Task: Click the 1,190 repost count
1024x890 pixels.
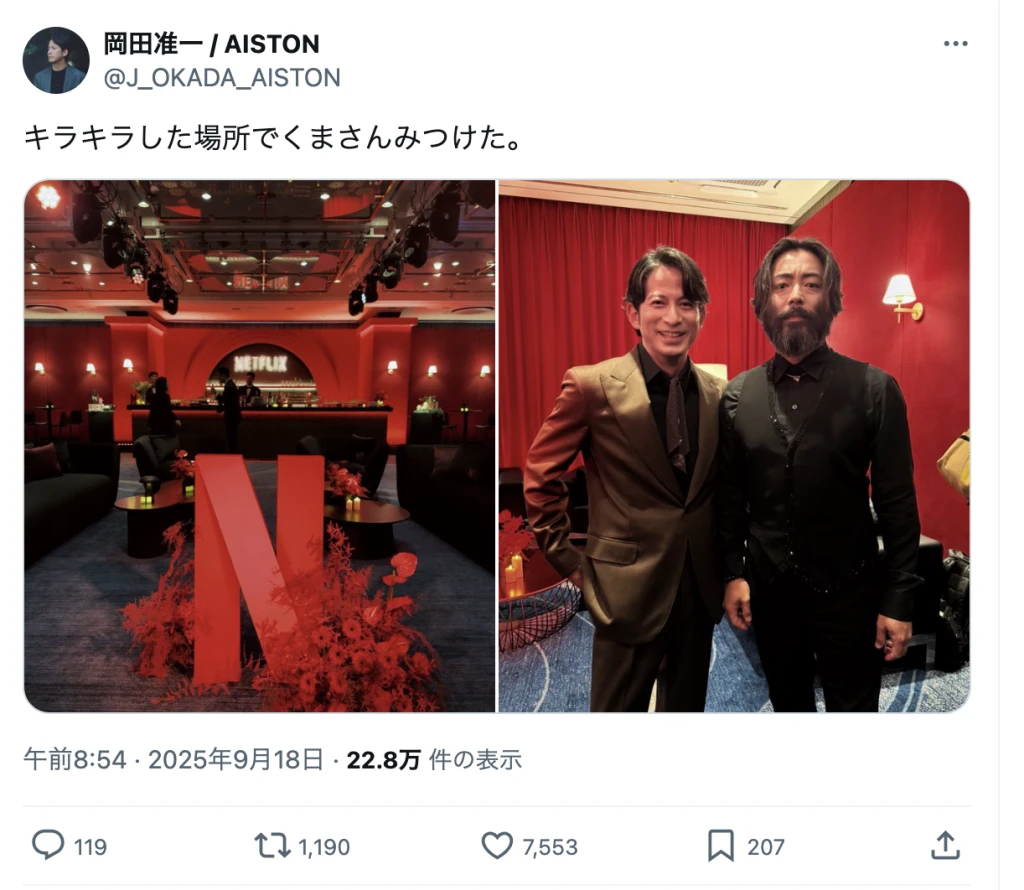Action: [x=324, y=847]
